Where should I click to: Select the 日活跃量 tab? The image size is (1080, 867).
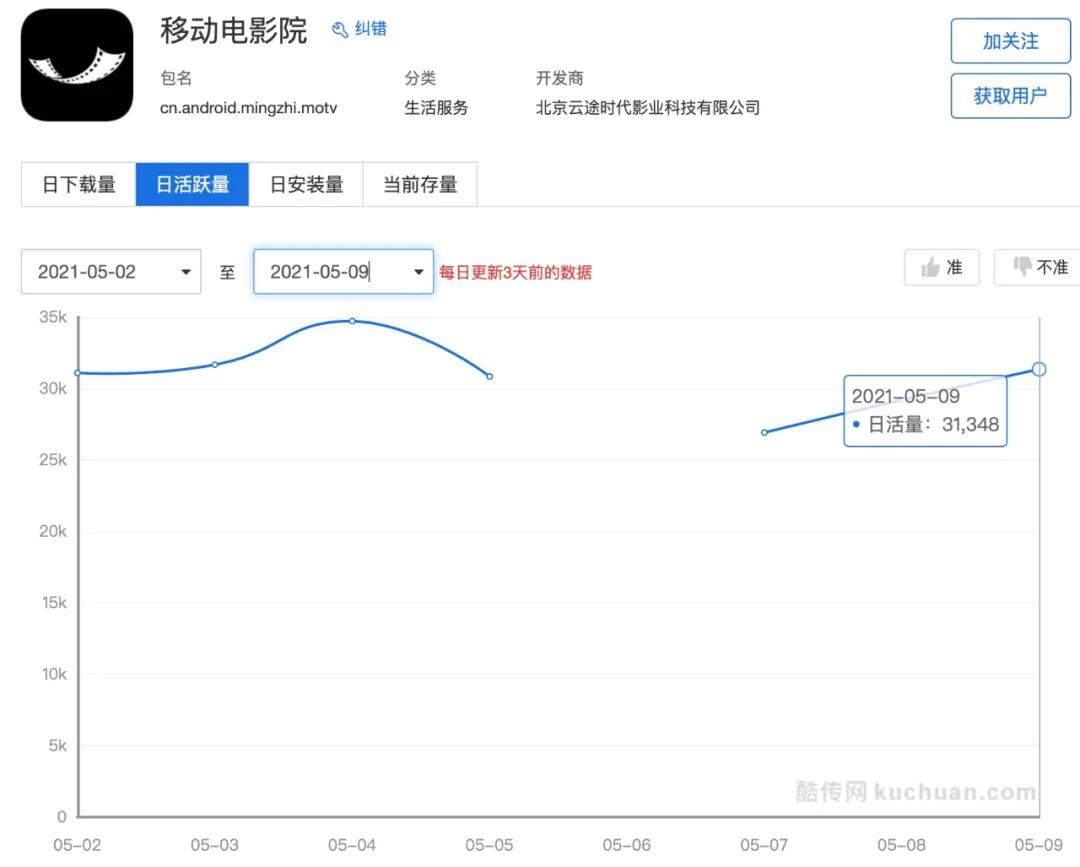[192, 185]
